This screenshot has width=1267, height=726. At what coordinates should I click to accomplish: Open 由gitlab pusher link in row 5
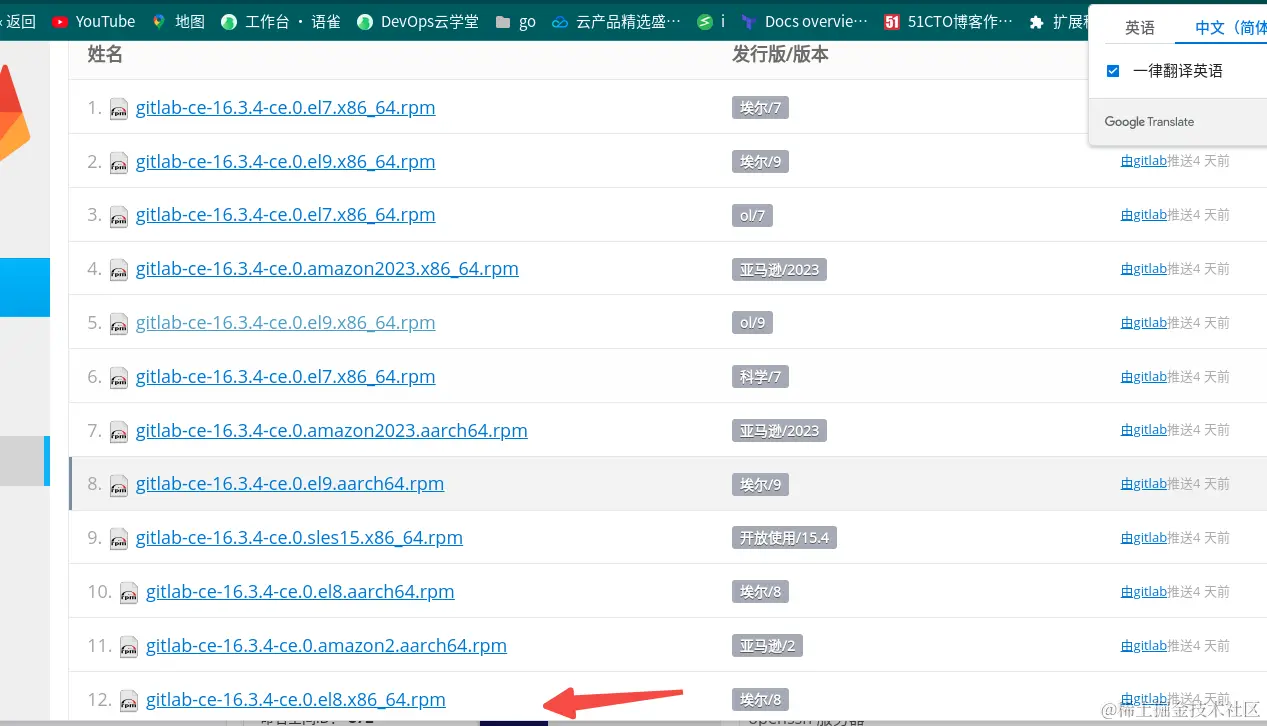point(1144,323)
